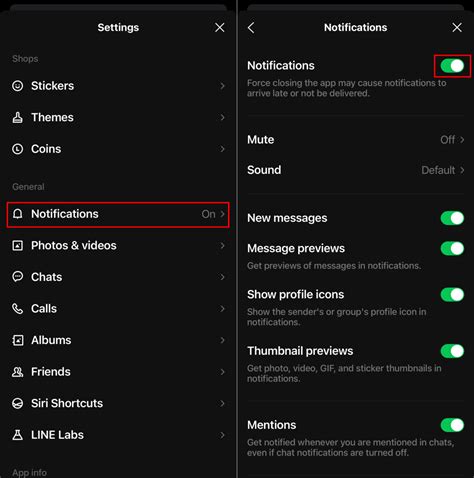Image resolution: width=474 pixels, height=478 pixels.
Task: Click the Stickers smiley face icon
Action: [x=17, y=86]
